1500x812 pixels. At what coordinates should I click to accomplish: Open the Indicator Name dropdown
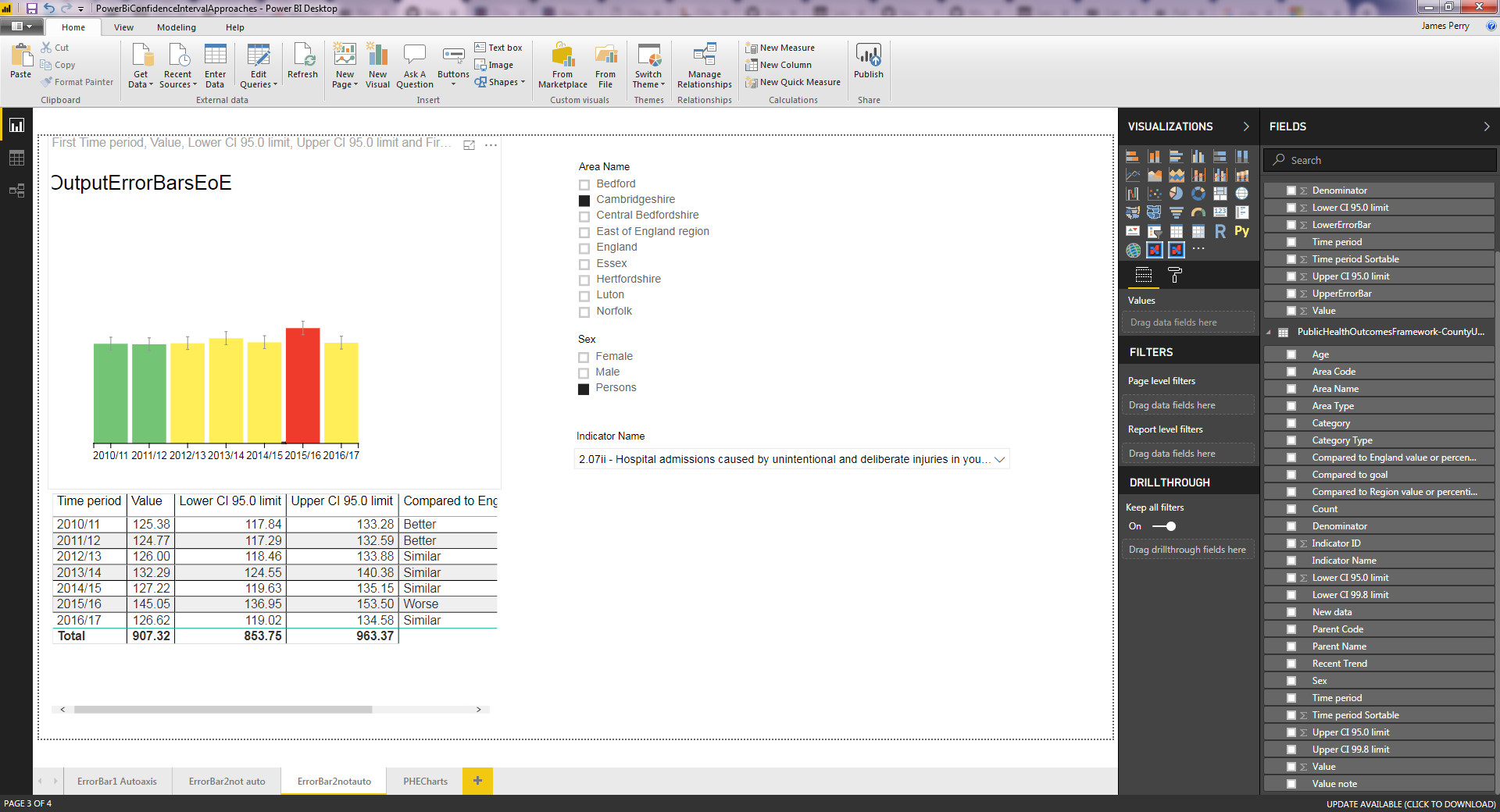(1001, 460)
